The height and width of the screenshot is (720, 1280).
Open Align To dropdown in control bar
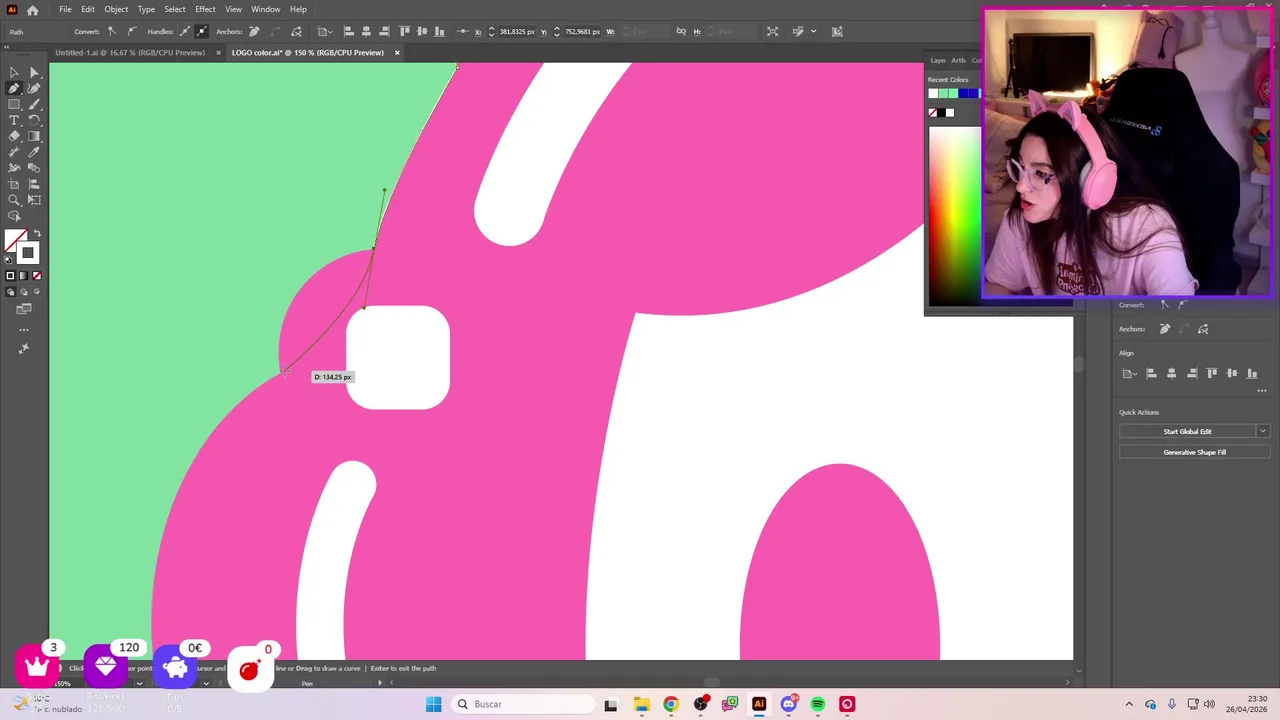point(324,31)
